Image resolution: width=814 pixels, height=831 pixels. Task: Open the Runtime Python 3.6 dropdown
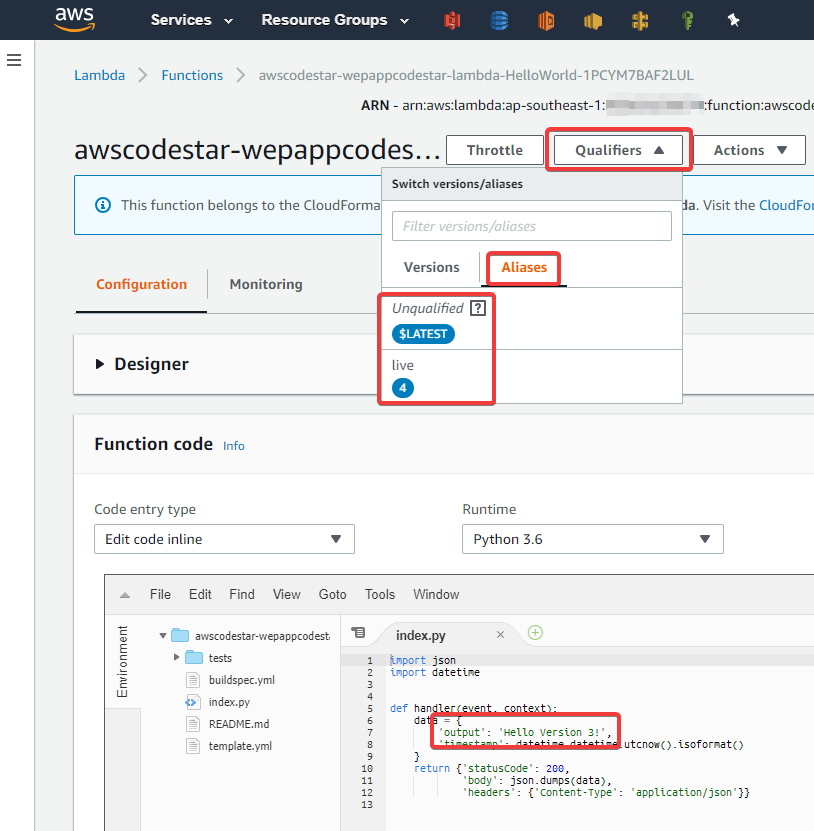[x=592, y=539]
